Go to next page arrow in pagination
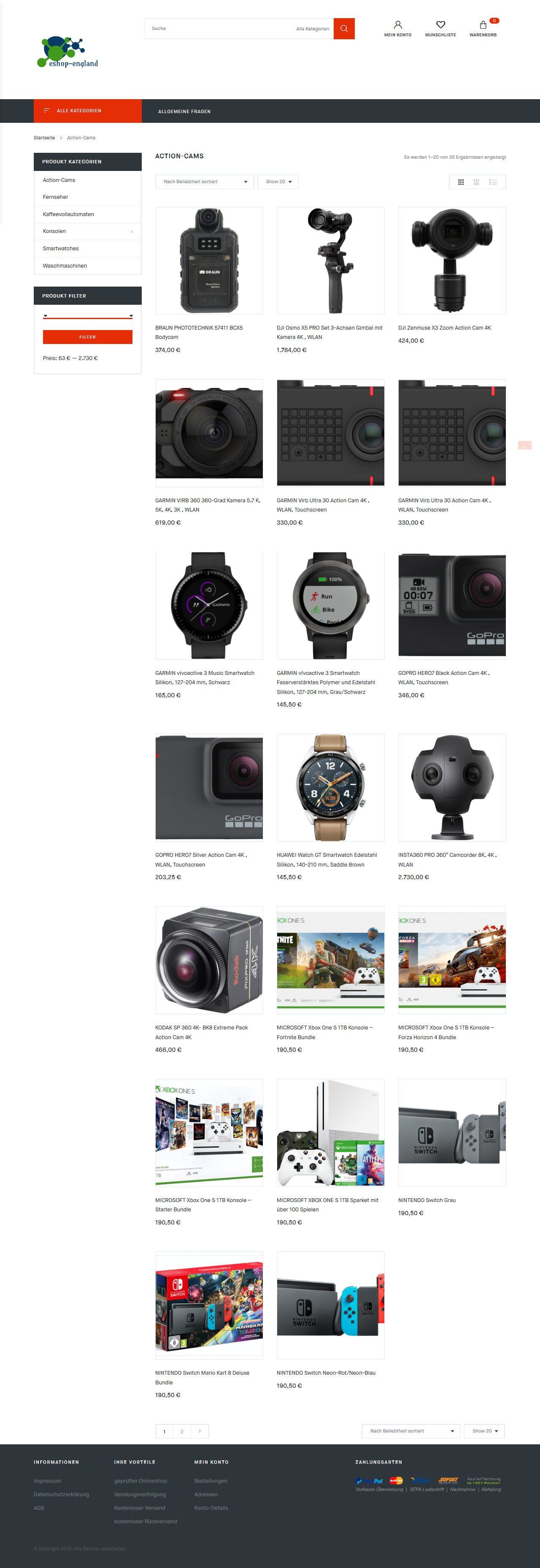The width and height of the screenshot is (540, 1568). coord(200,1431)
